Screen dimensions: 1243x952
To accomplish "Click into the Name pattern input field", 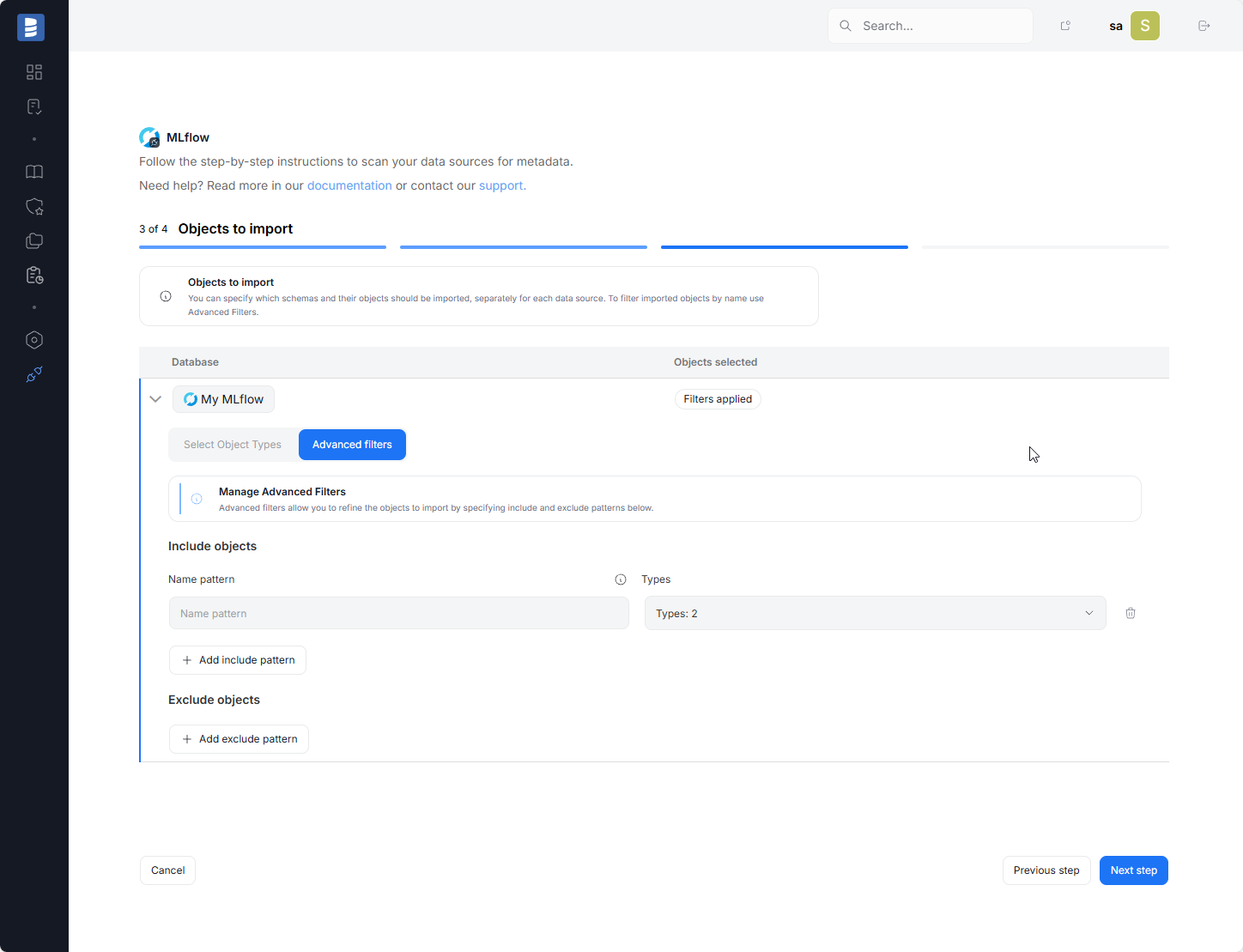I will [398, 613].
